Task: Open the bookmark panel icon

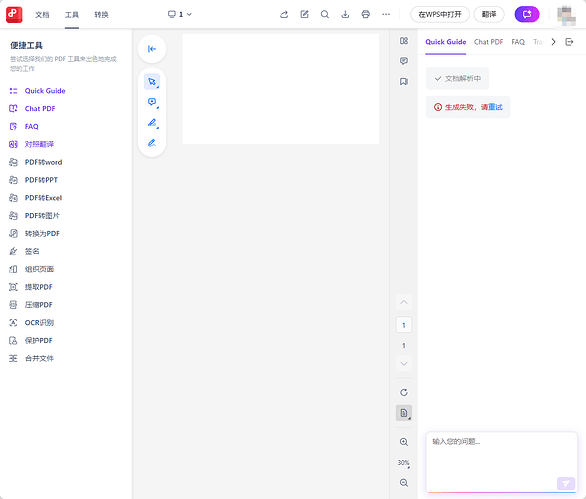Action: click(404, 81)
